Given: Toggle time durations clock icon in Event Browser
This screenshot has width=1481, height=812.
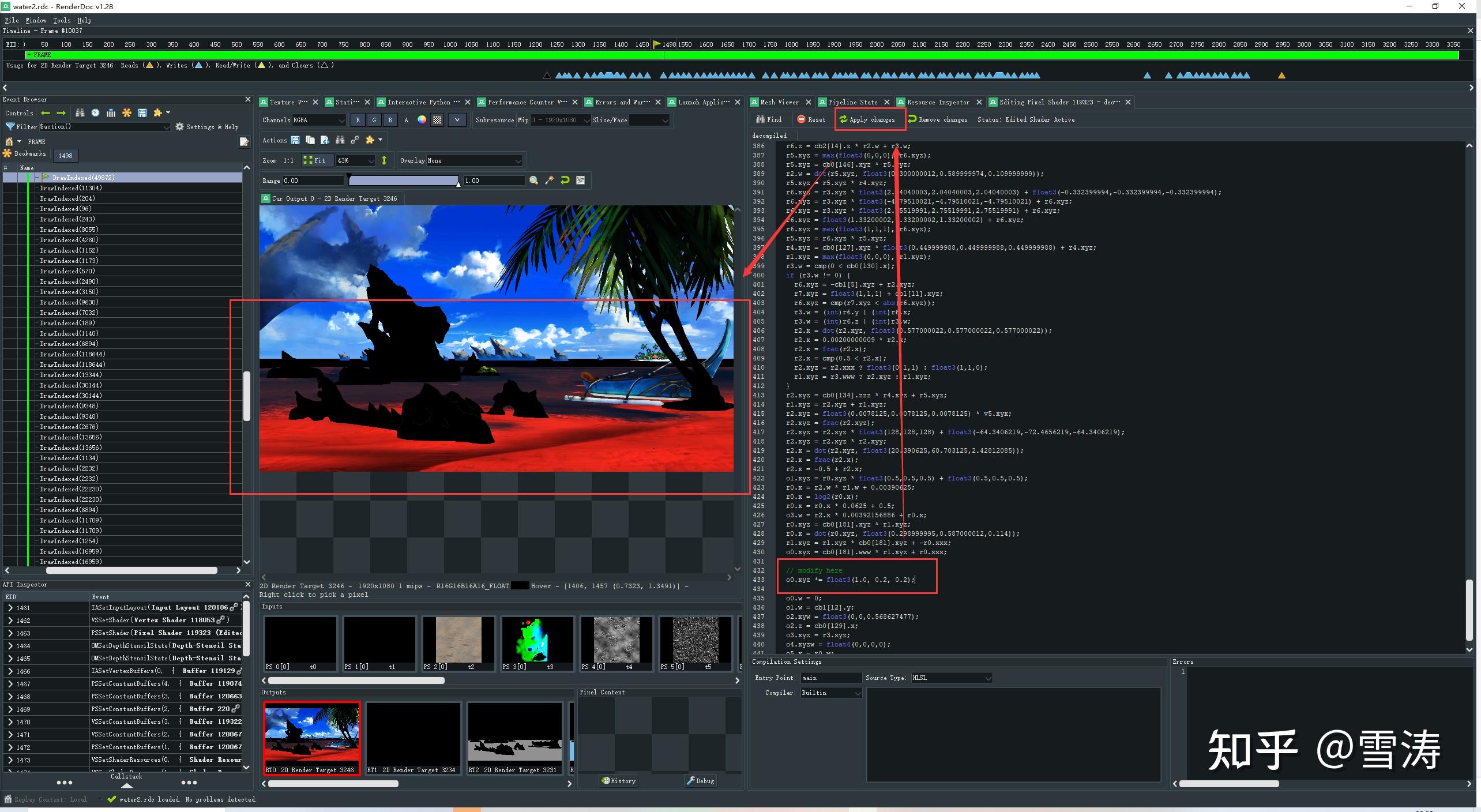Looking at the screenshot, I should (96, 113).
